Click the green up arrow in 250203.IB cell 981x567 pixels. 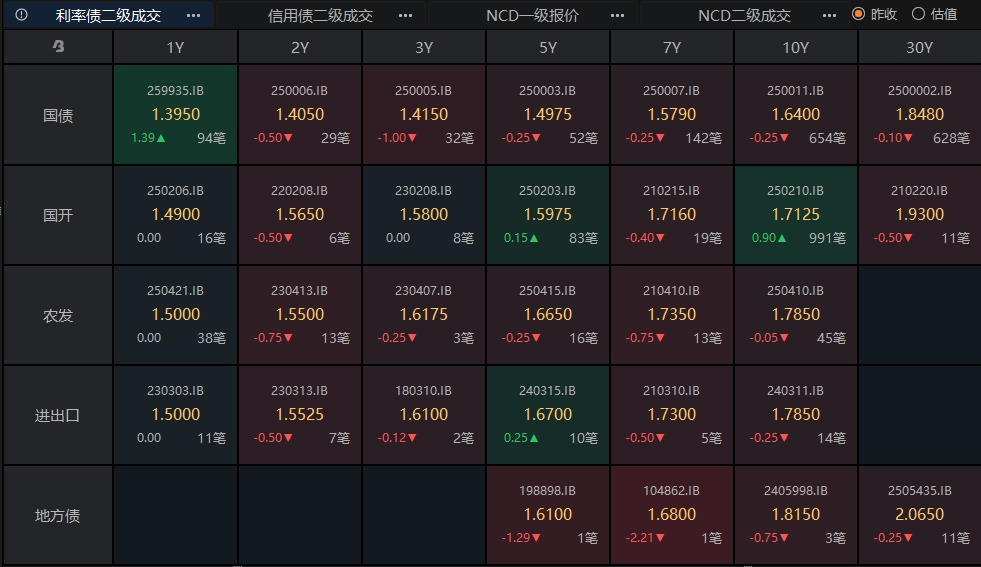534,238
